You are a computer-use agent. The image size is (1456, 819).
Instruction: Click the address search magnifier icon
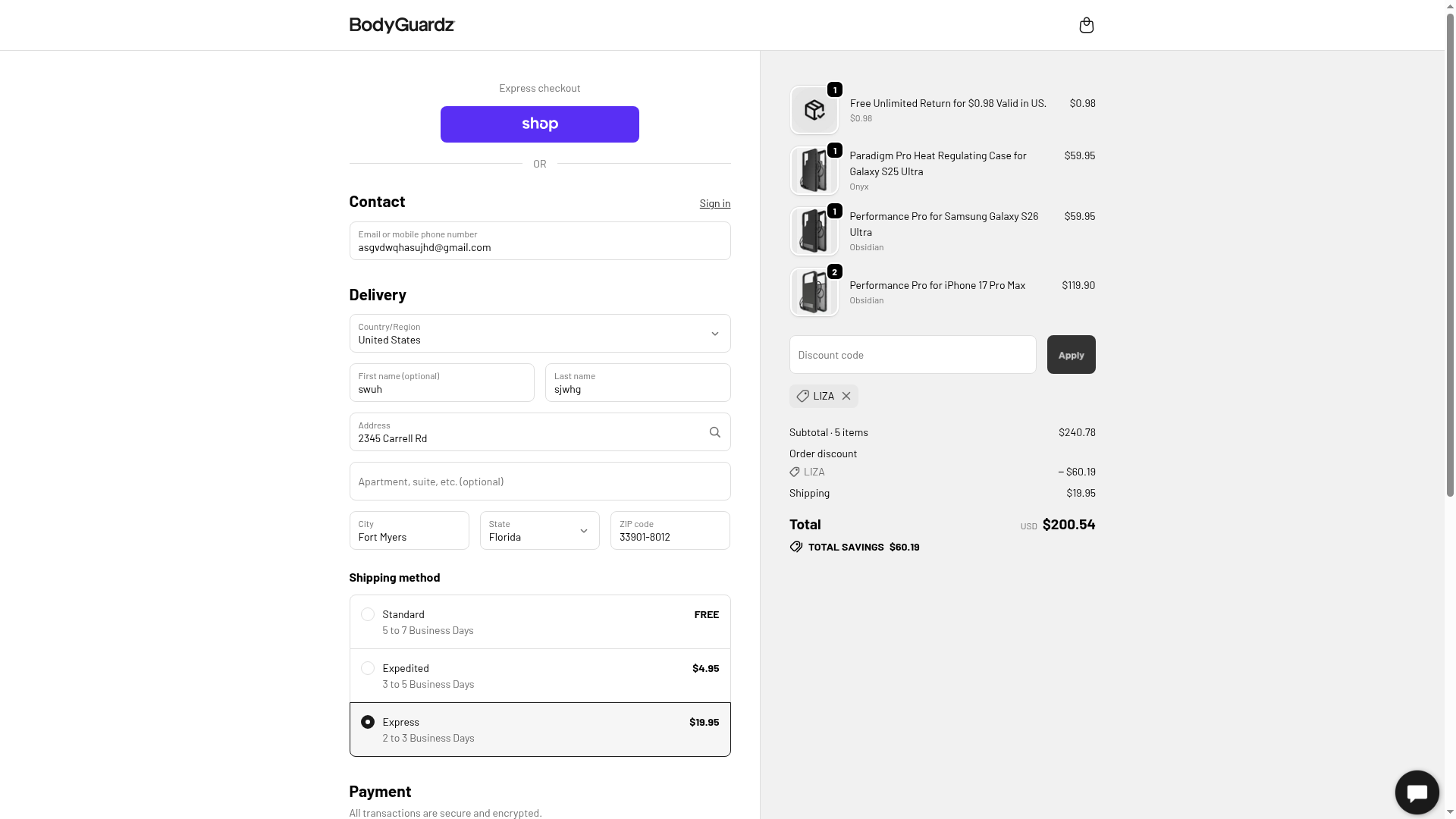[x=714, y=432]
